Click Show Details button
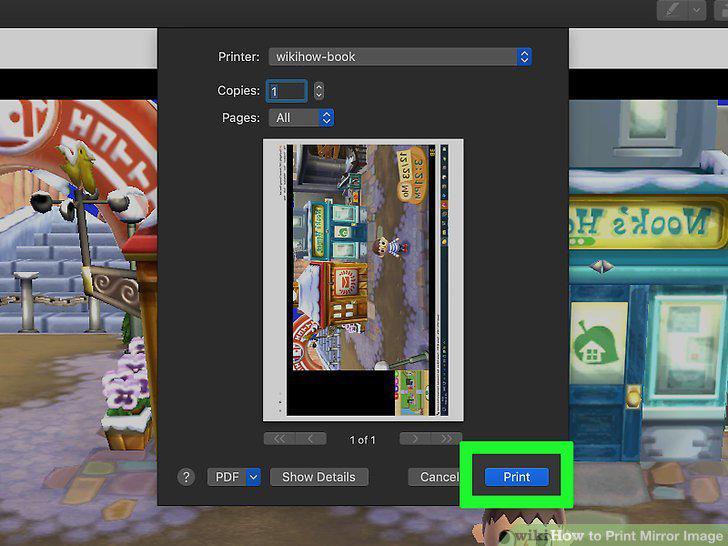 point(319,477)
